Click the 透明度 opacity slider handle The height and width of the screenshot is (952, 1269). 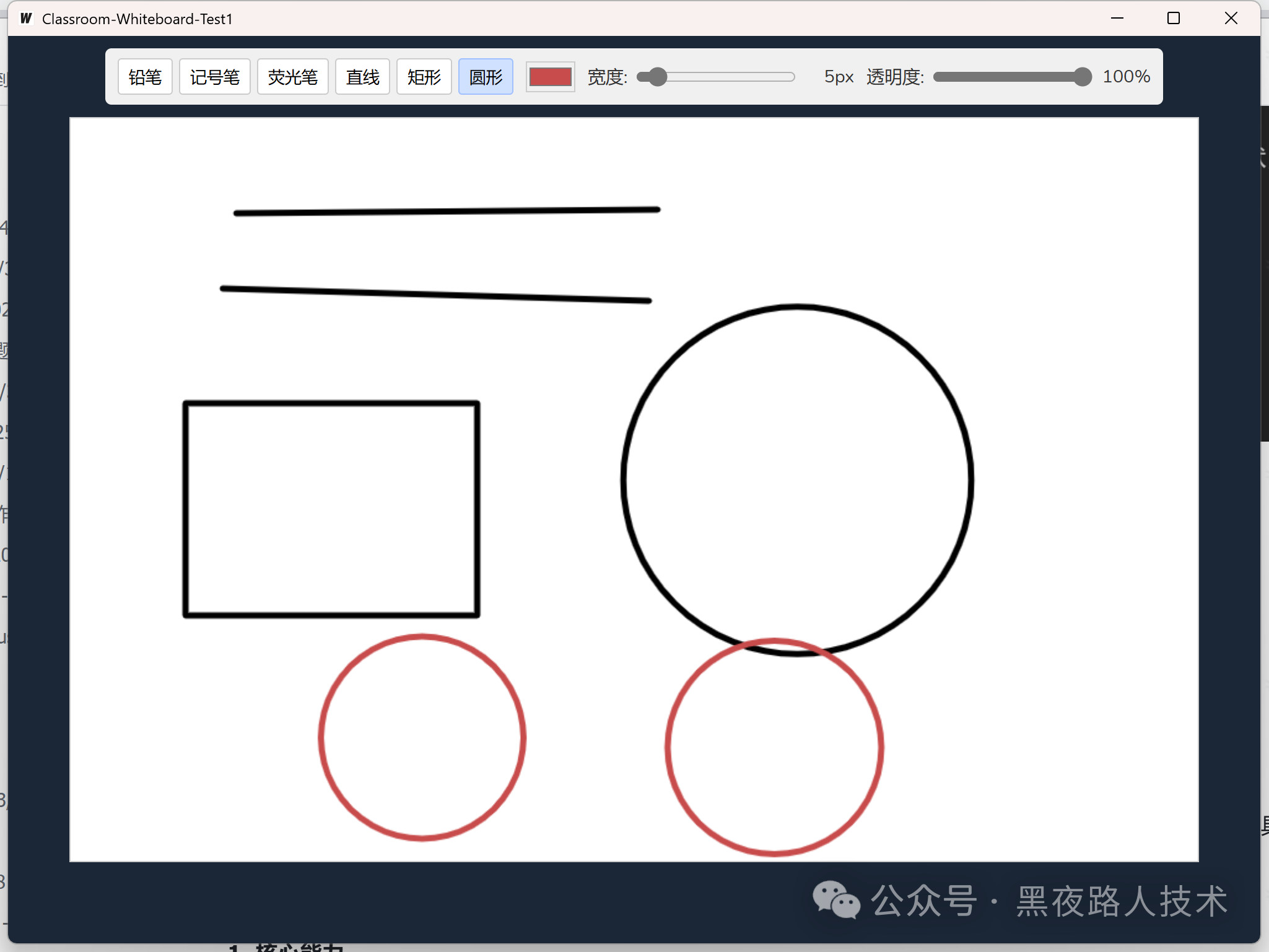tap(1081, 77)
